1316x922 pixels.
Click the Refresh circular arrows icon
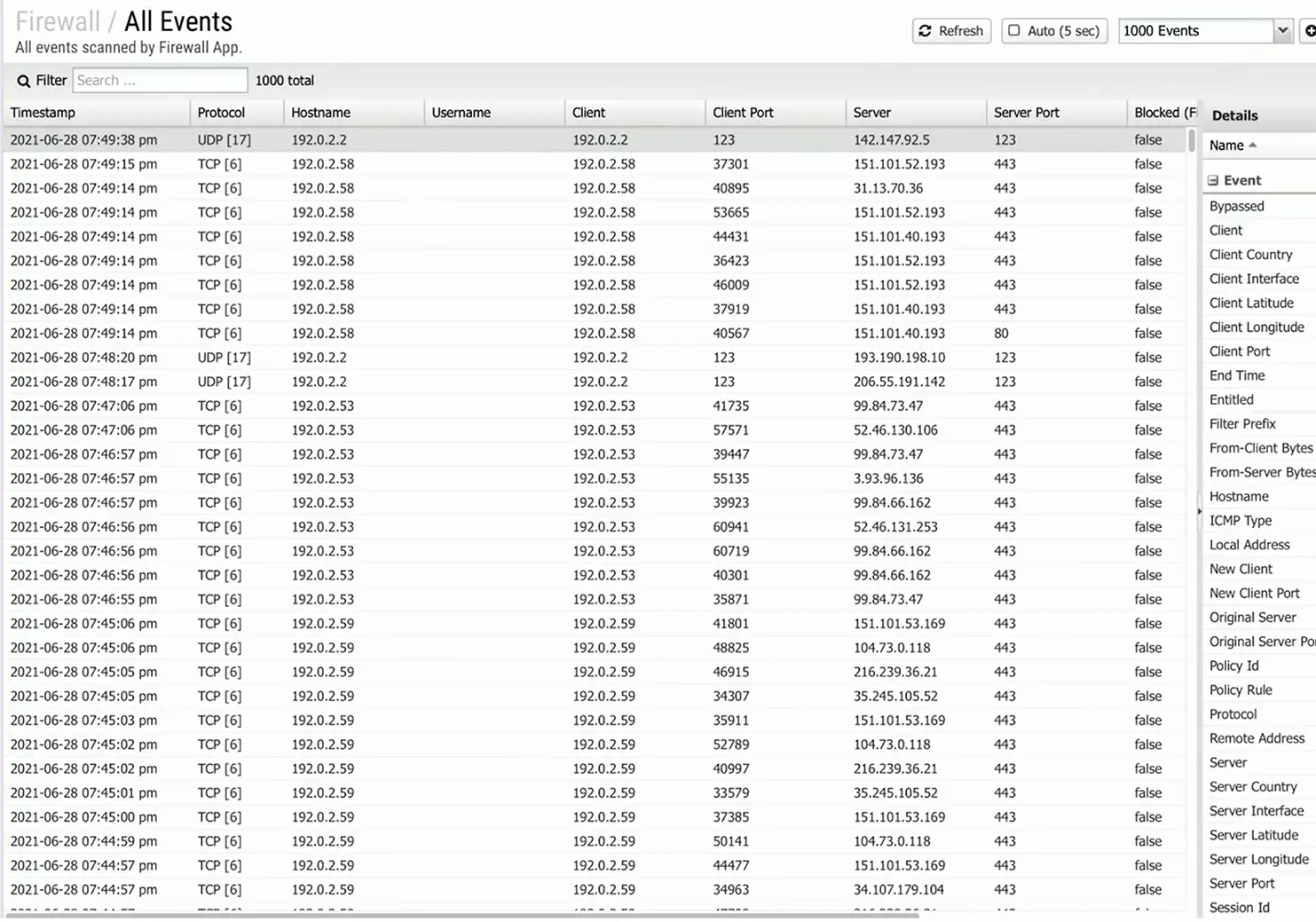tap(925, 31)
